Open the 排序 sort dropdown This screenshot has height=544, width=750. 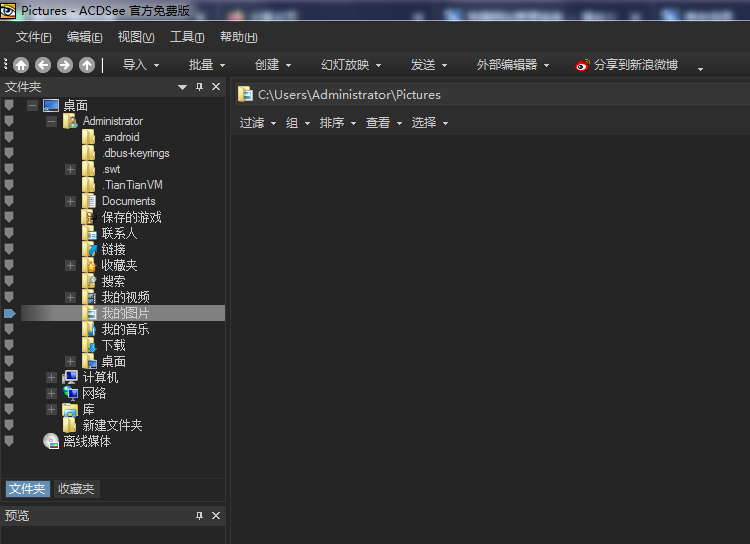338,123
